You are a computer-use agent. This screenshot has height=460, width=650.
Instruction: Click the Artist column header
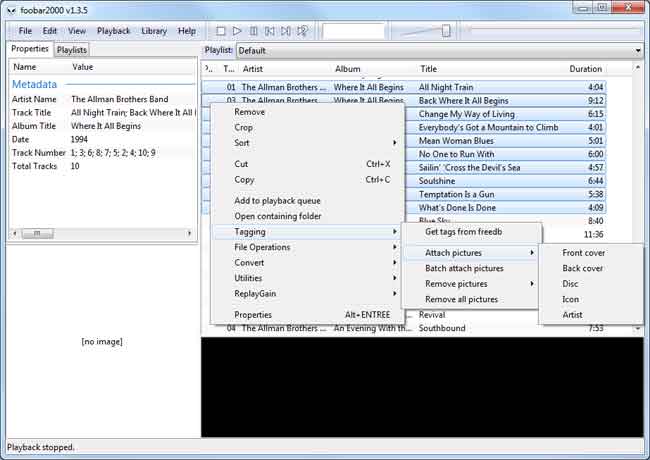click(285, 69)
